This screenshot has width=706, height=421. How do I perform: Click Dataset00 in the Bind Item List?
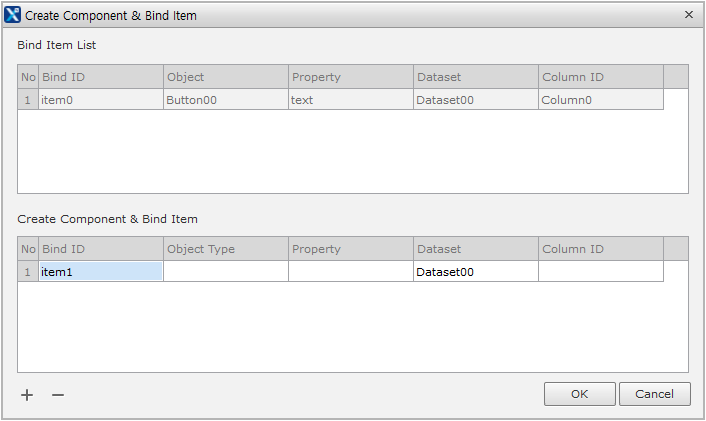click(475, 100)
